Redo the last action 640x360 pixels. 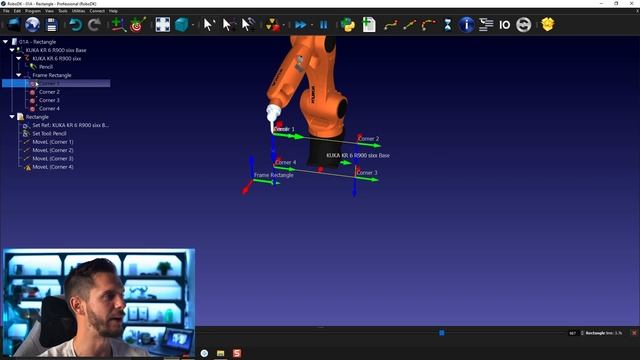(x=95, y=25)
